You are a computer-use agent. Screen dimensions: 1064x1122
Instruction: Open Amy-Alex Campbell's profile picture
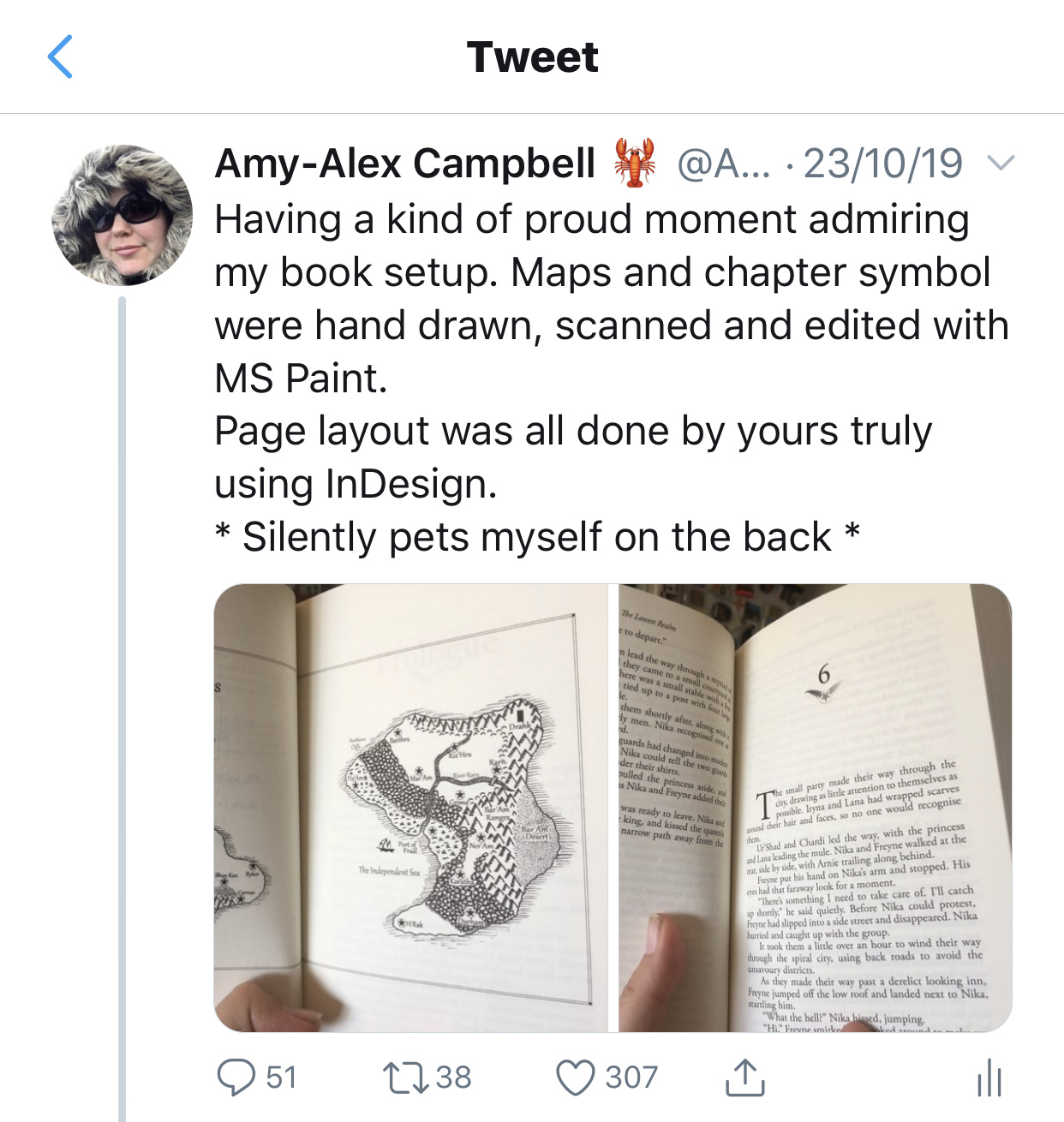(122, 214)
